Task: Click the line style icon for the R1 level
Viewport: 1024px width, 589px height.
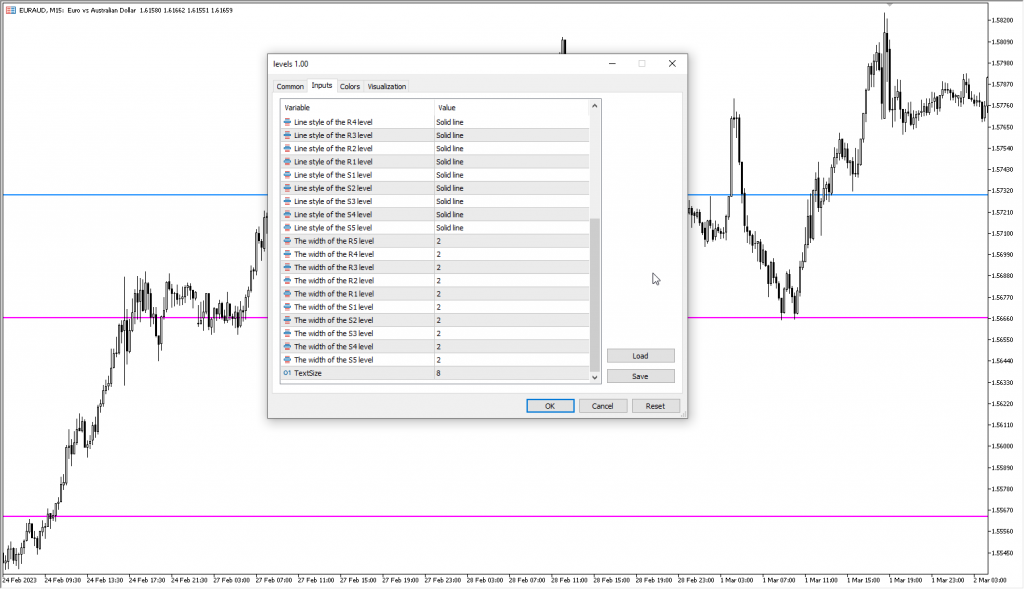Action: [x=287, y=161]
